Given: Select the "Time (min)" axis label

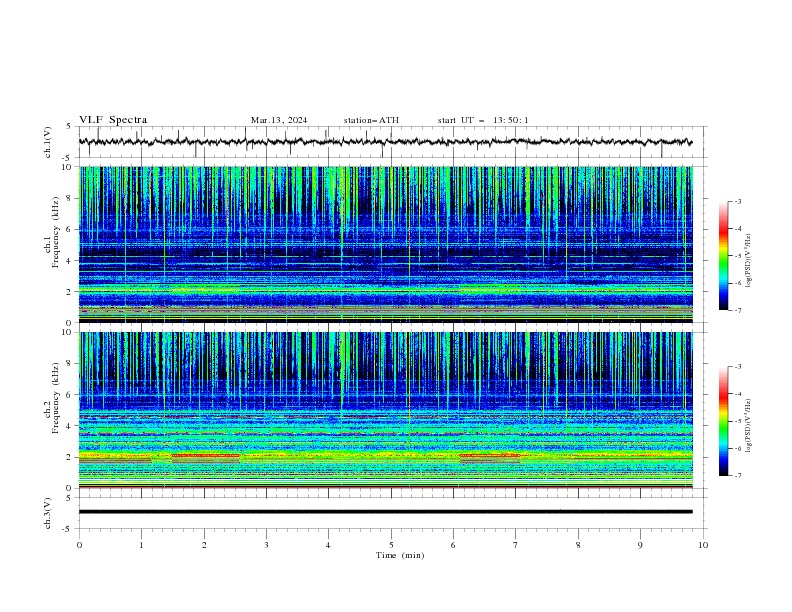Looking at the screenshot, I should 400,555.
